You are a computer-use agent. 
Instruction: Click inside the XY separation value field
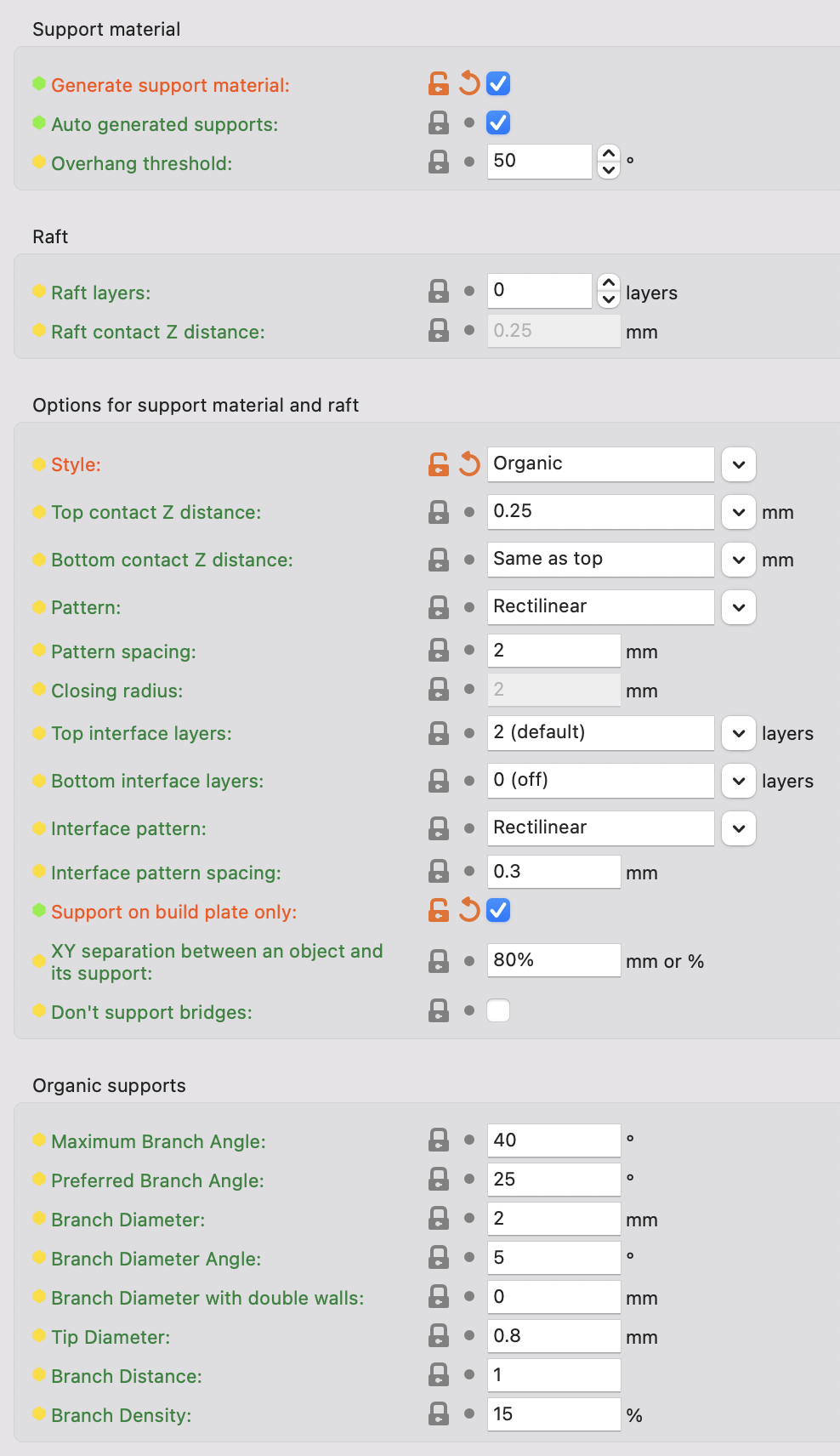(x=553, y=960)
